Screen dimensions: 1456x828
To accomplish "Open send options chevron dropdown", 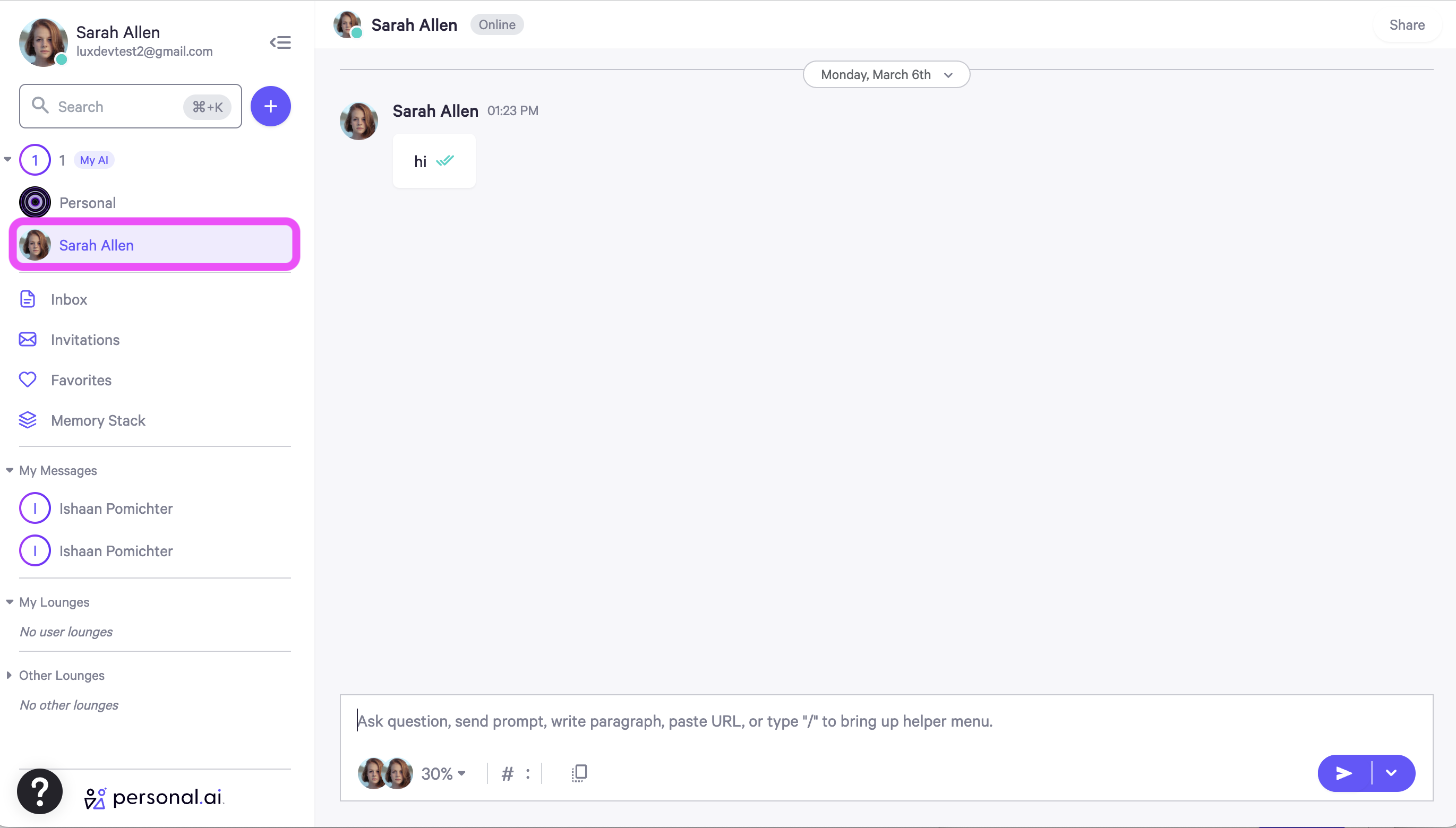I will [x=1391, y=773].
